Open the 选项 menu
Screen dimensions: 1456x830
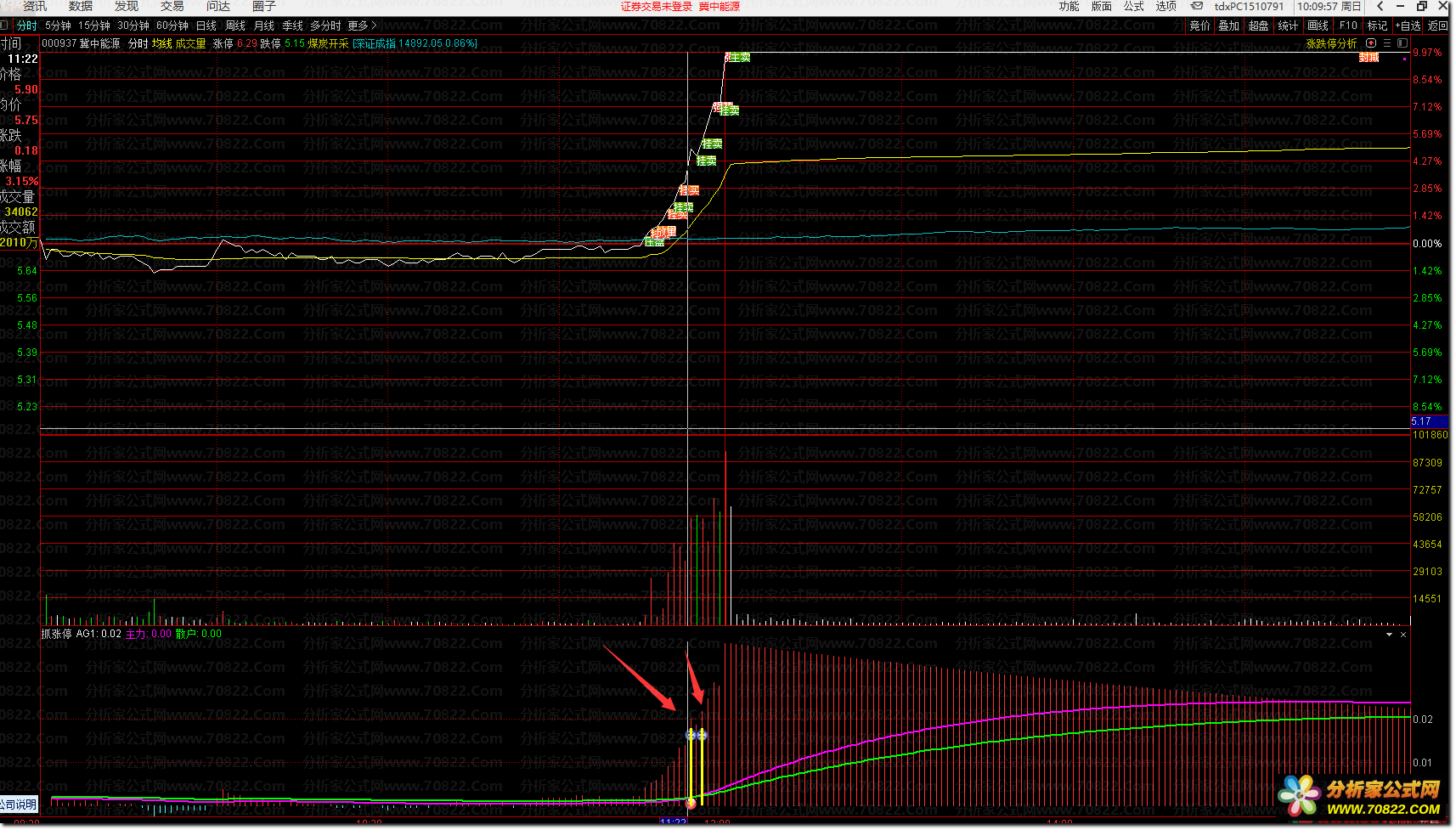coord(1166,6)
